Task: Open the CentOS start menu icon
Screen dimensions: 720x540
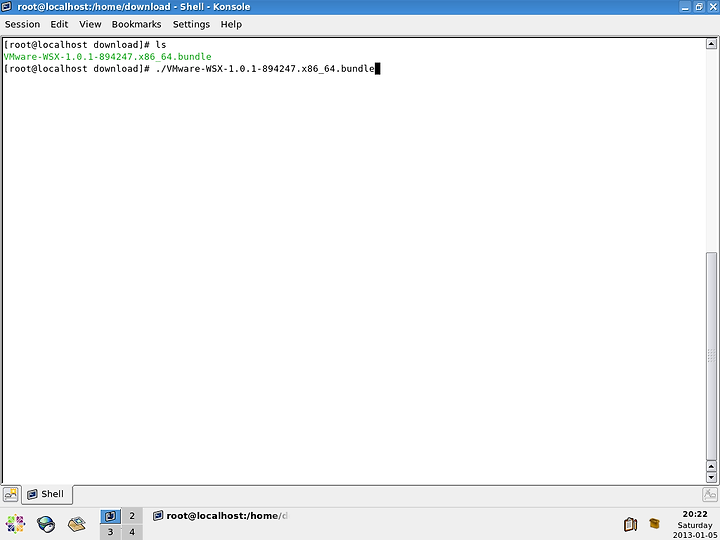Action: click(15, 524)
